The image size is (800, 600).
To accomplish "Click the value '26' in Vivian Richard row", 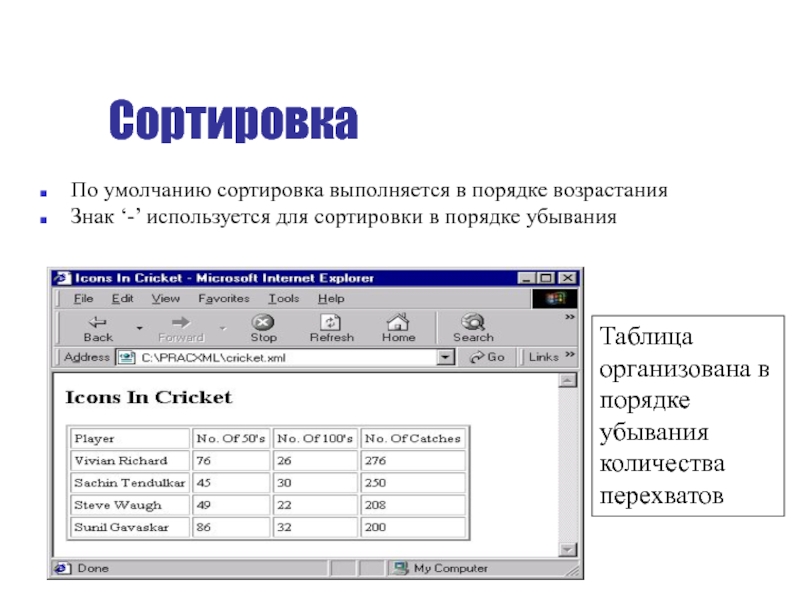I will 284,461.
